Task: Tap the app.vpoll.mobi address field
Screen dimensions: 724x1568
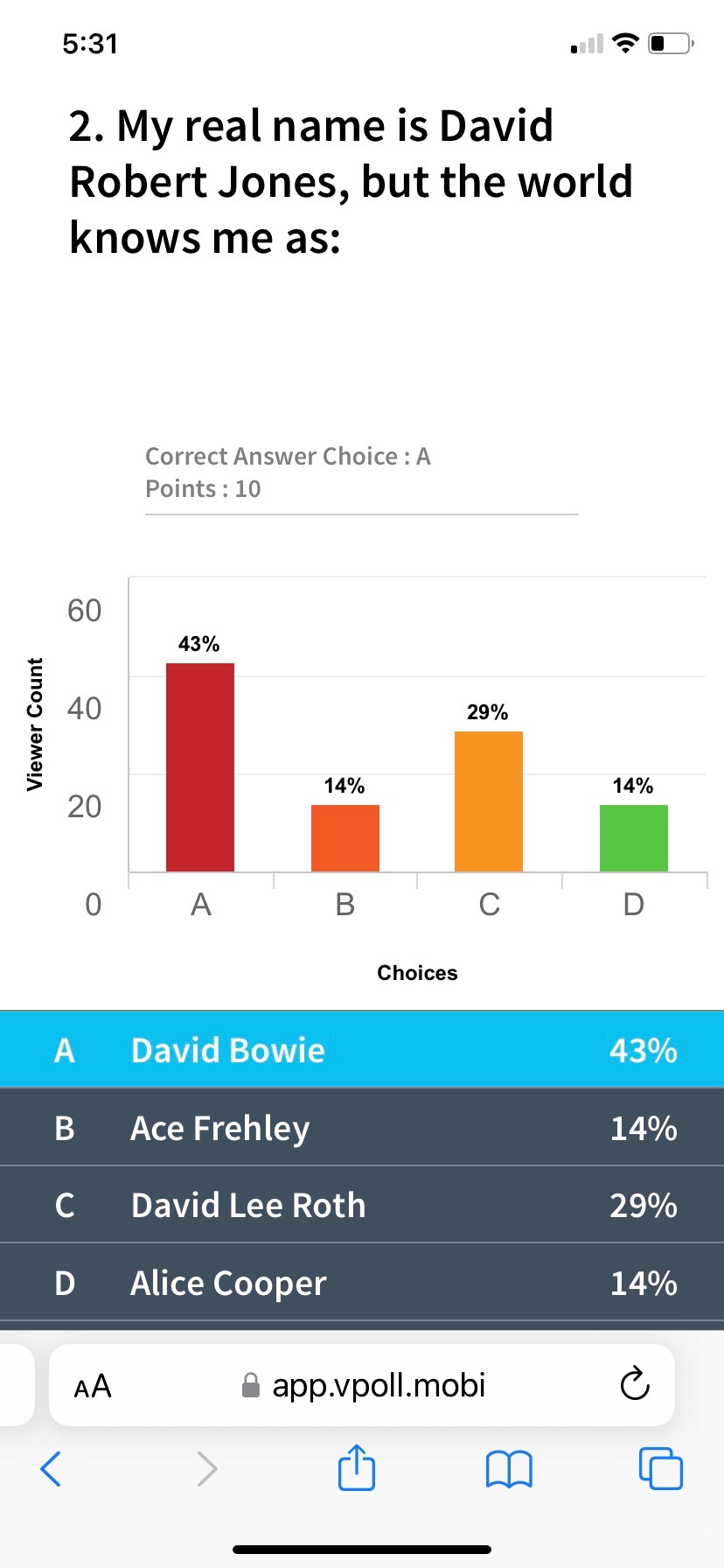Action: pyautogui.click(x=379, y=1385)
